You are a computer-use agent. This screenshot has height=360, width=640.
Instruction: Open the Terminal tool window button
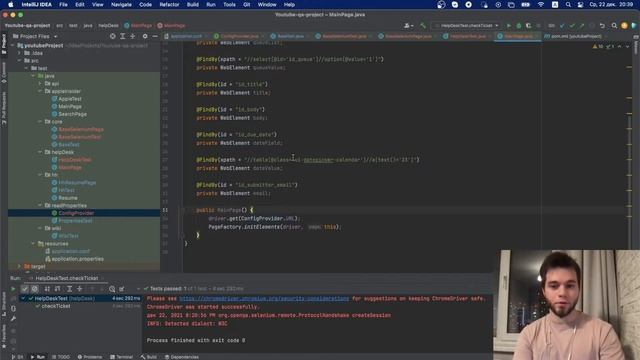(122, 357)
